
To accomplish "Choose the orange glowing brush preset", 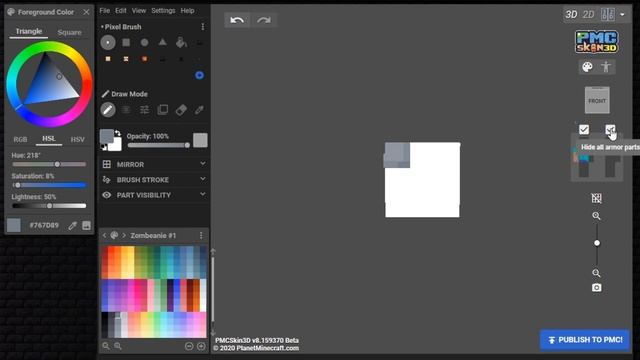I will click(144, 59).
